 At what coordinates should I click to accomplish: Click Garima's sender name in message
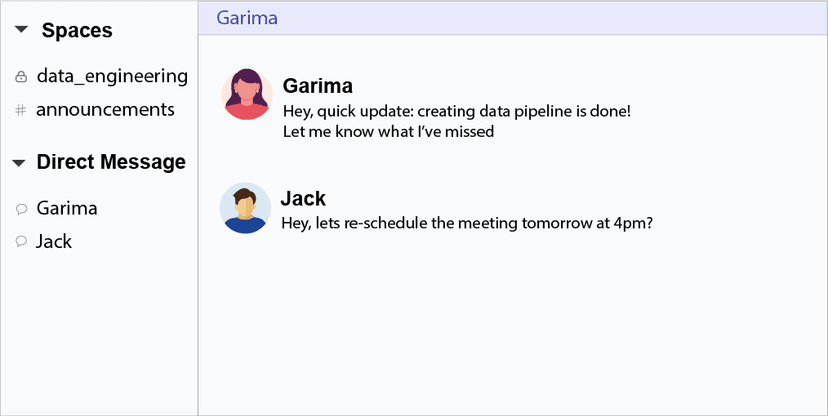[x=317, y=86]
